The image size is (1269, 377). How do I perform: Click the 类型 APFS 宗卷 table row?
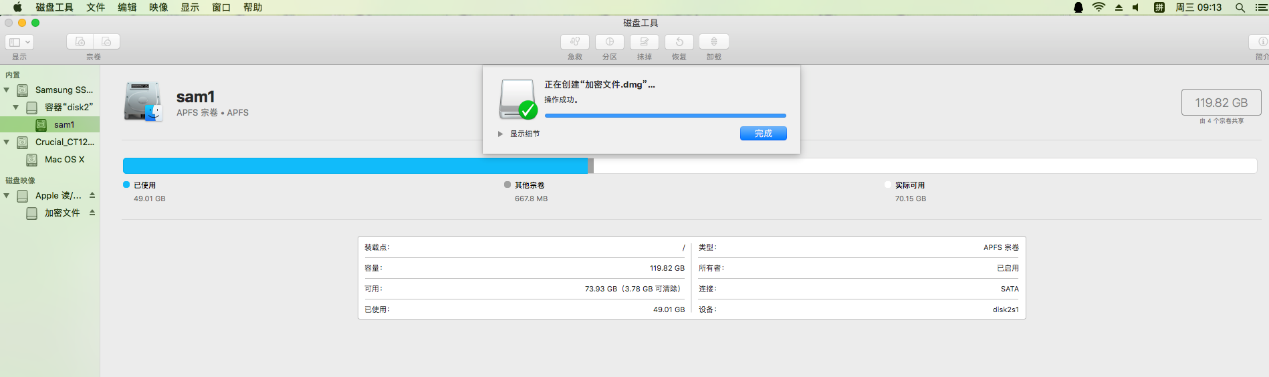(858, 247)
